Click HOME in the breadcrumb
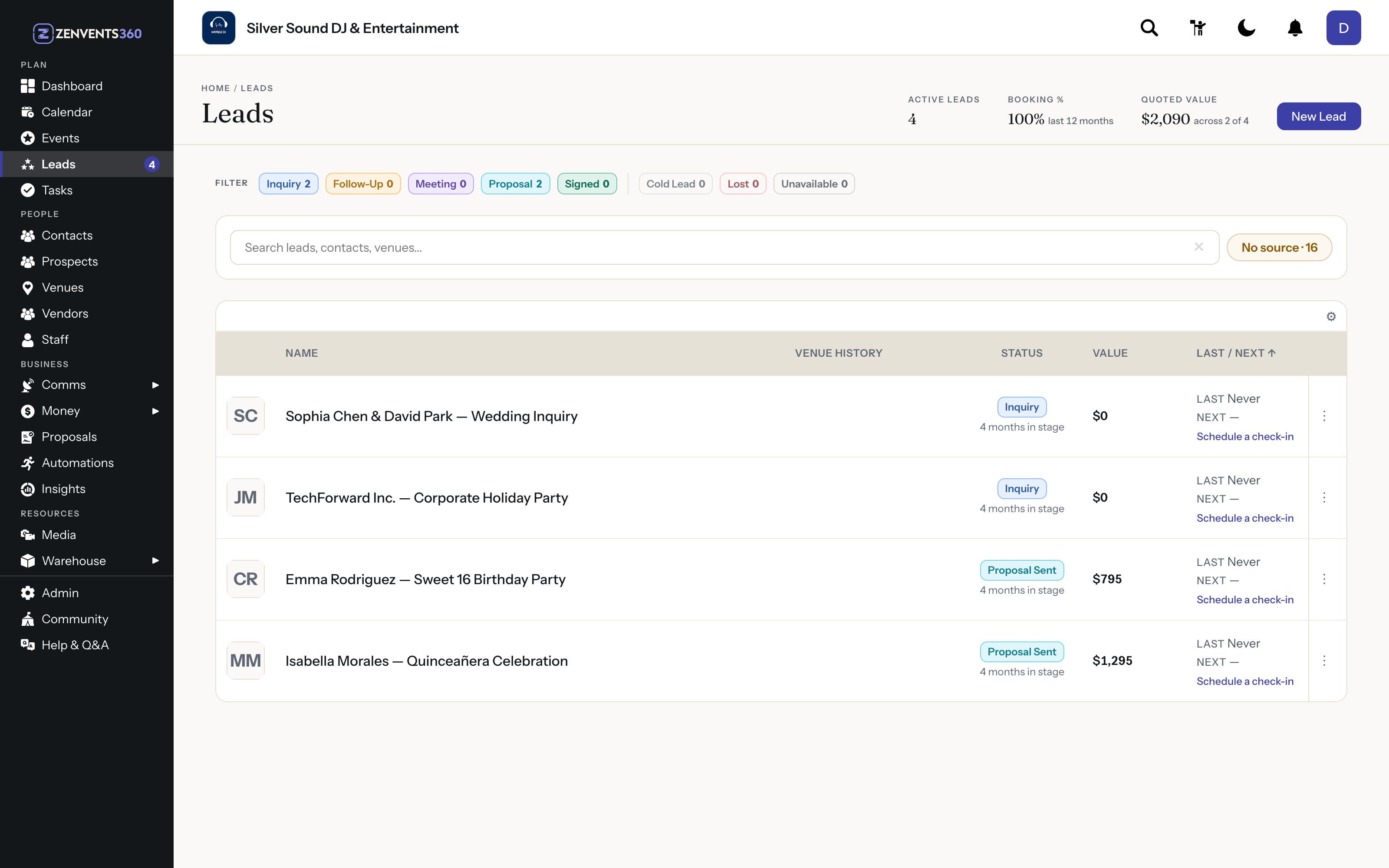This screenshot has width=1389, height=868. coord(215,88)
